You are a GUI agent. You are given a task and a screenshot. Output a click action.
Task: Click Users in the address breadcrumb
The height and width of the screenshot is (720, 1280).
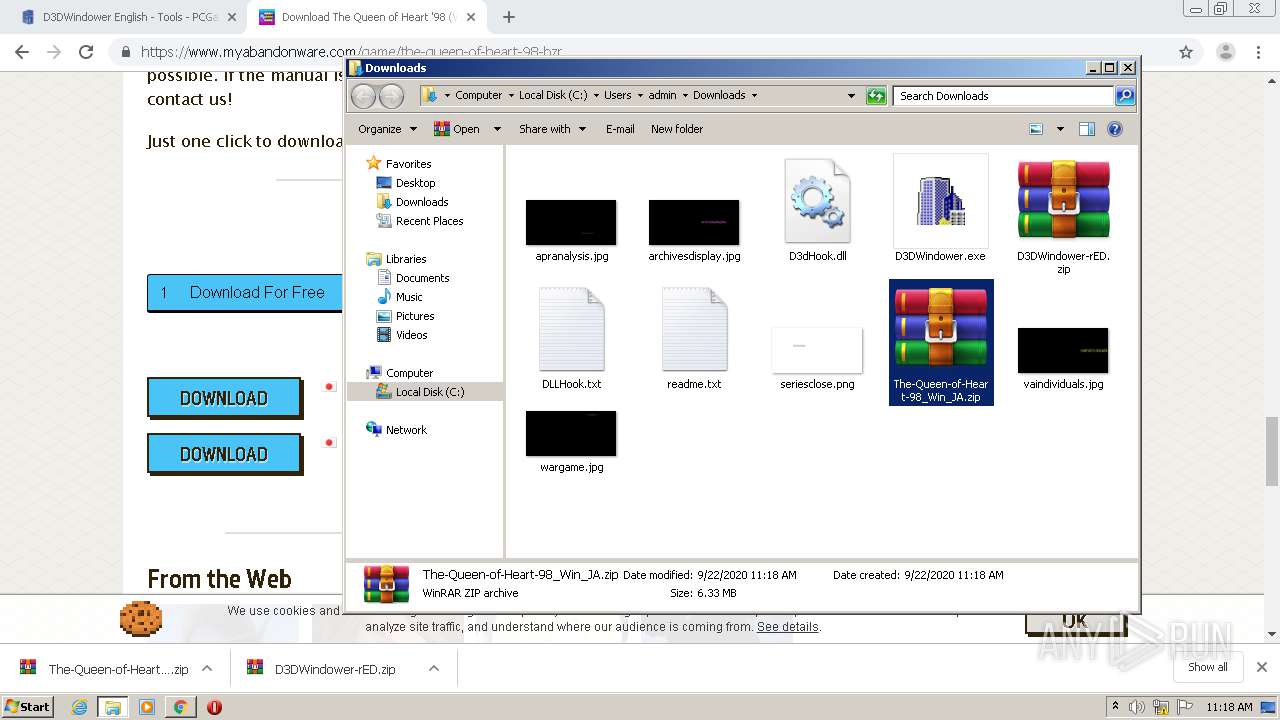click(617, 96)
